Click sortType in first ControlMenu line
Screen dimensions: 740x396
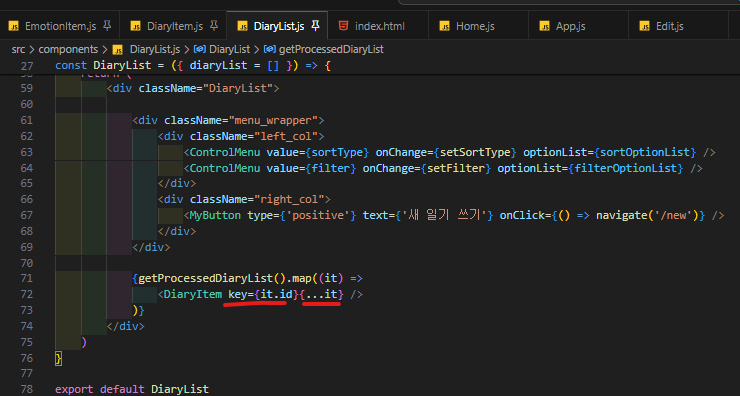pos(337,152)
